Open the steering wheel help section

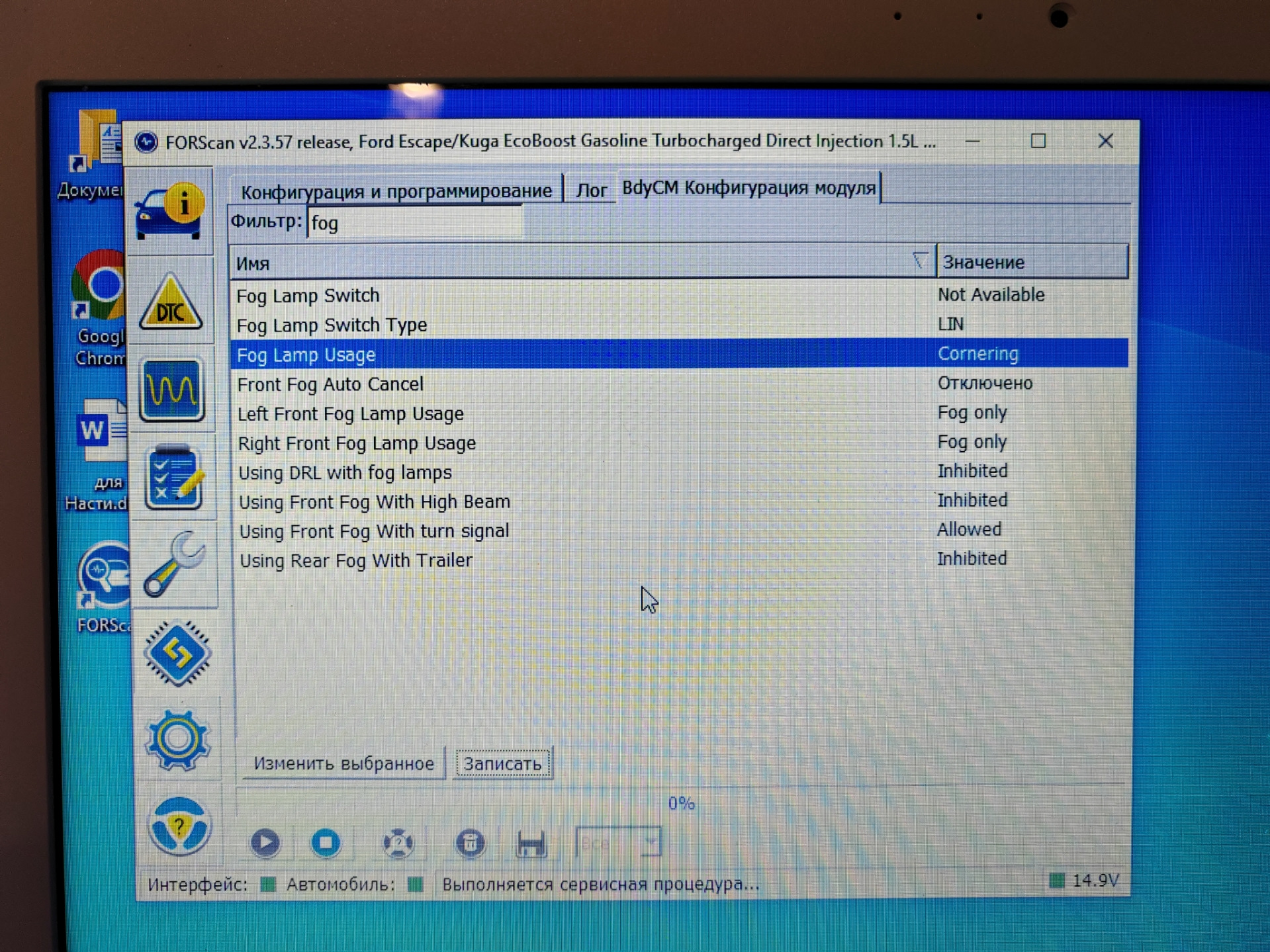(x=179, y=827)
